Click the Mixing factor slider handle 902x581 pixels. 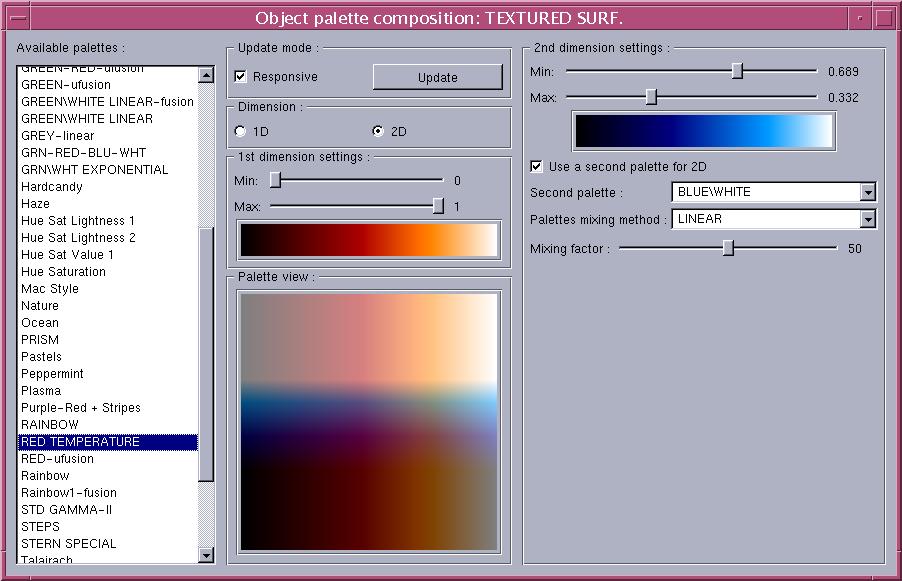click(726, 250)
